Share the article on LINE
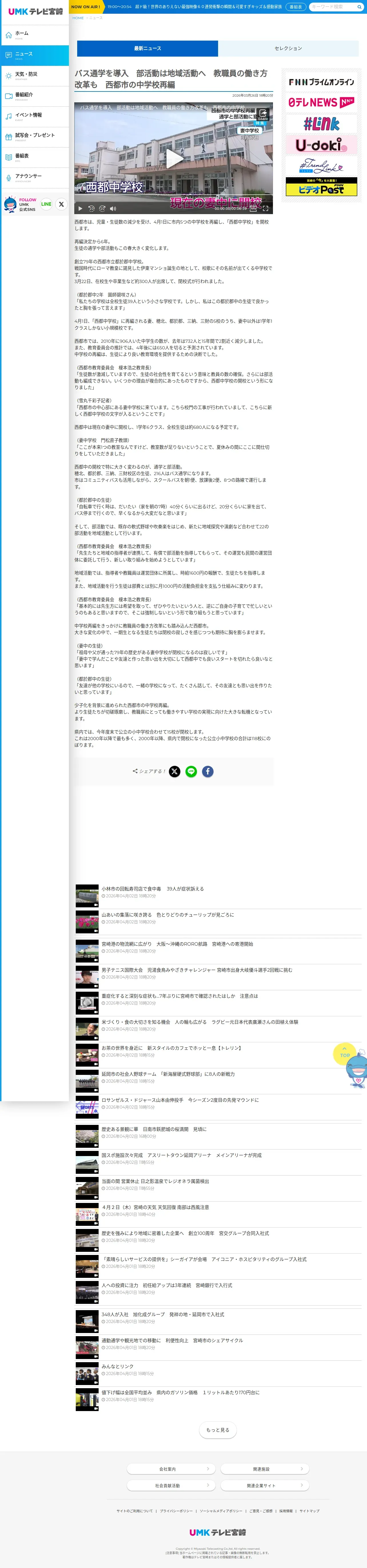Image resolution: width=367 pixels, height=1568 pixels. (191, 771)
